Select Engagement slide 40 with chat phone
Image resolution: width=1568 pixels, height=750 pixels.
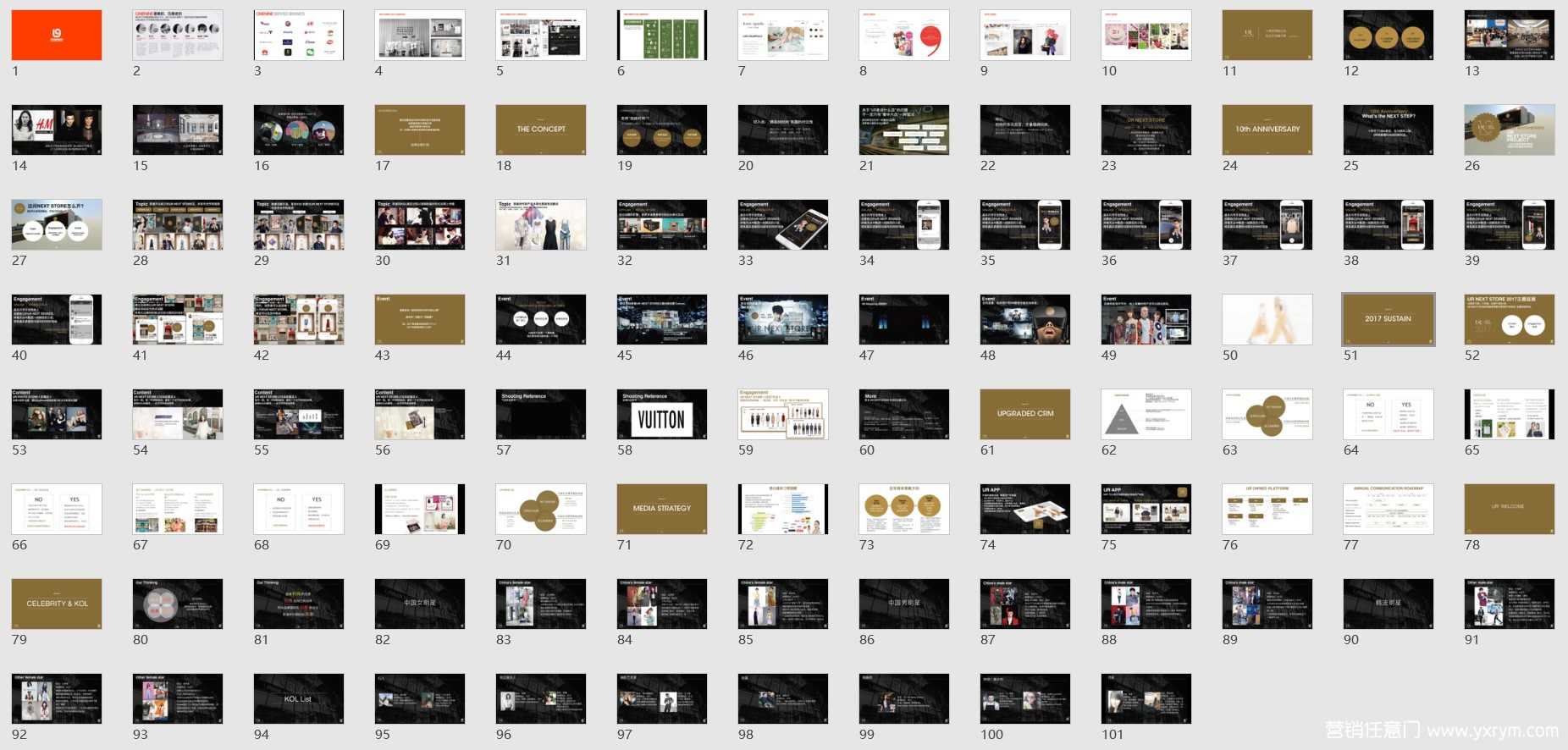point(57,319)
